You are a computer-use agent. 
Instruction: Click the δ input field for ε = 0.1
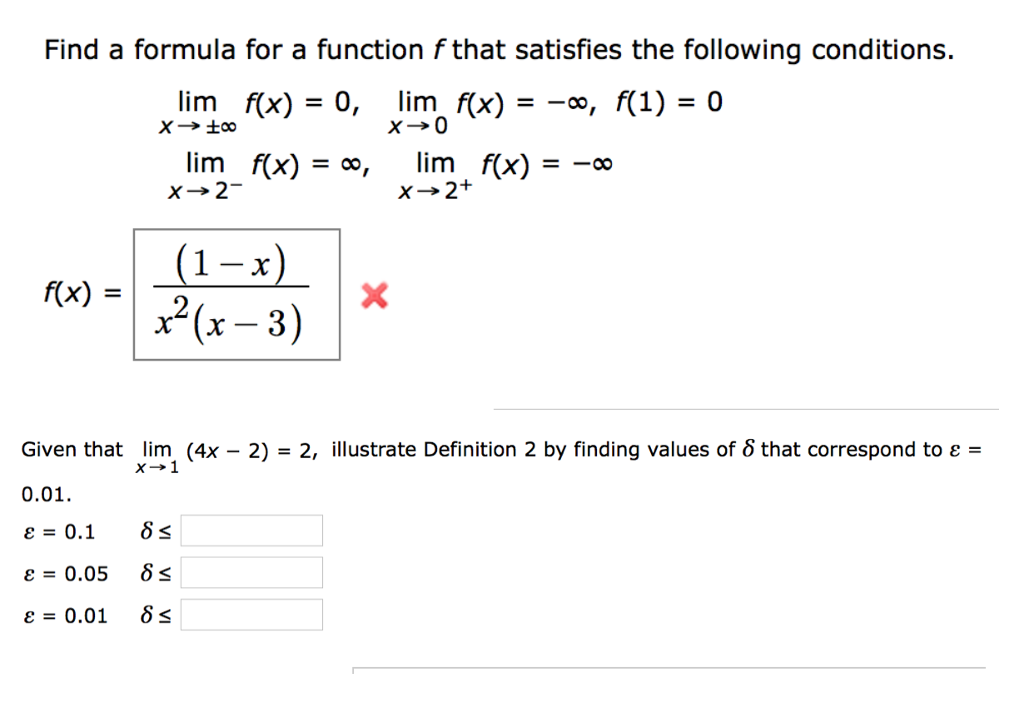pyautogui.click(x=251, y=531)
